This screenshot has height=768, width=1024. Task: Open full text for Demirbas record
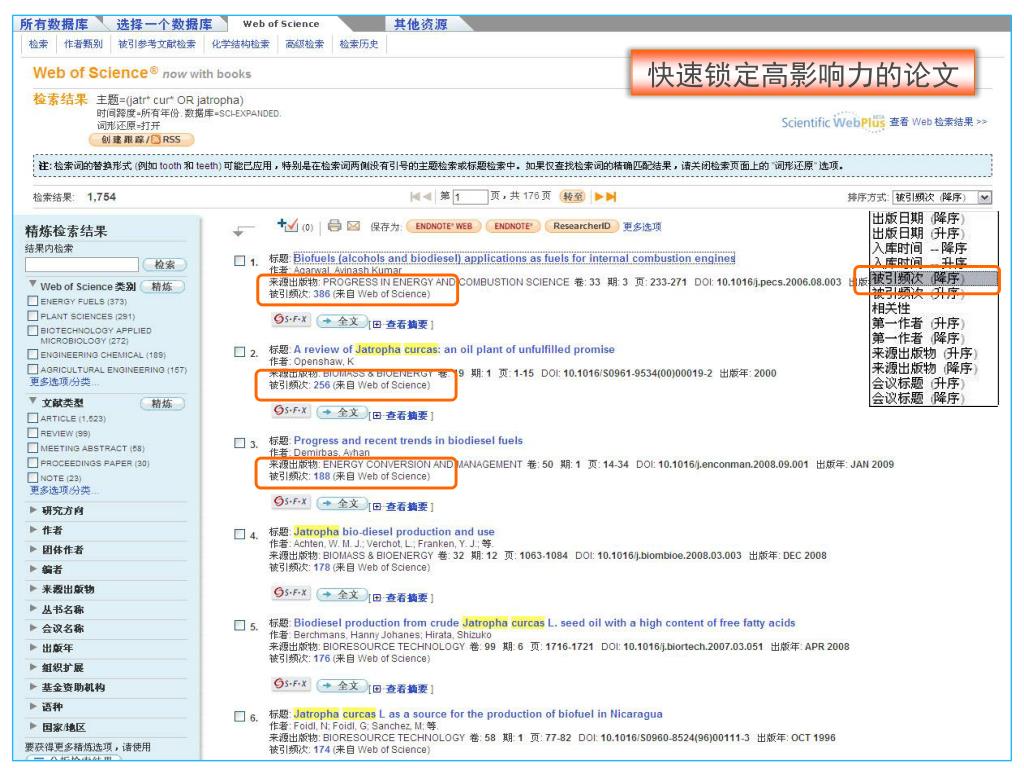point(342,504)
